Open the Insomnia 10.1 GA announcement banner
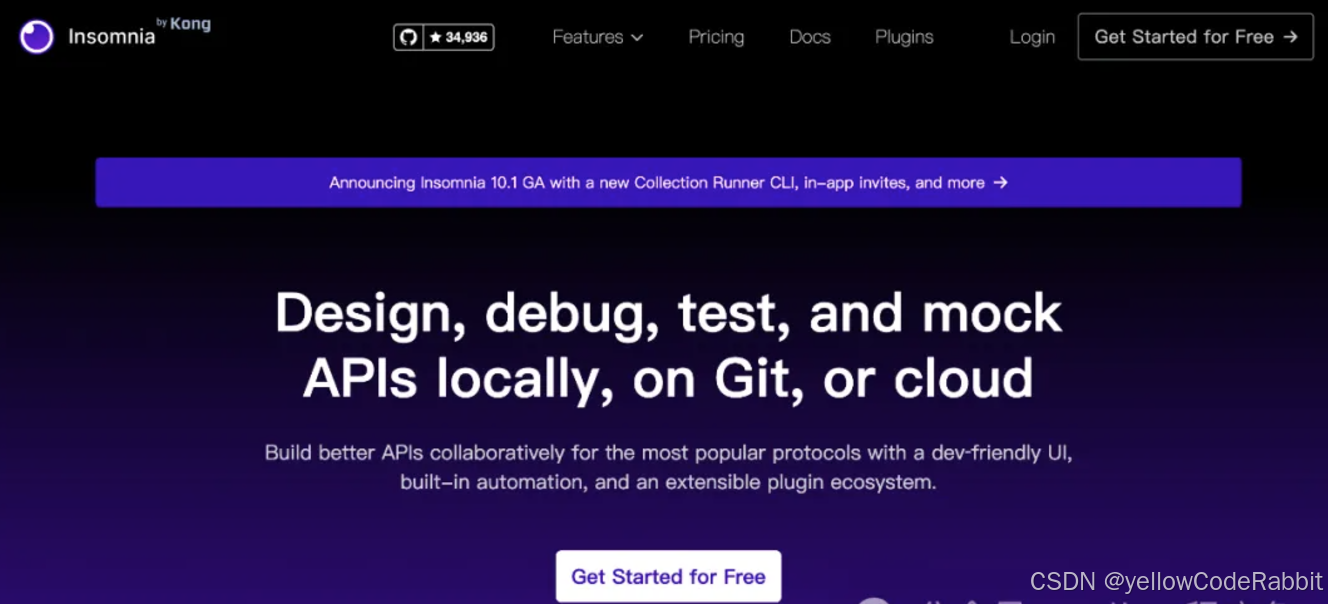The height and width of the screenshot is (604, 1328). [x=668, y=182]
